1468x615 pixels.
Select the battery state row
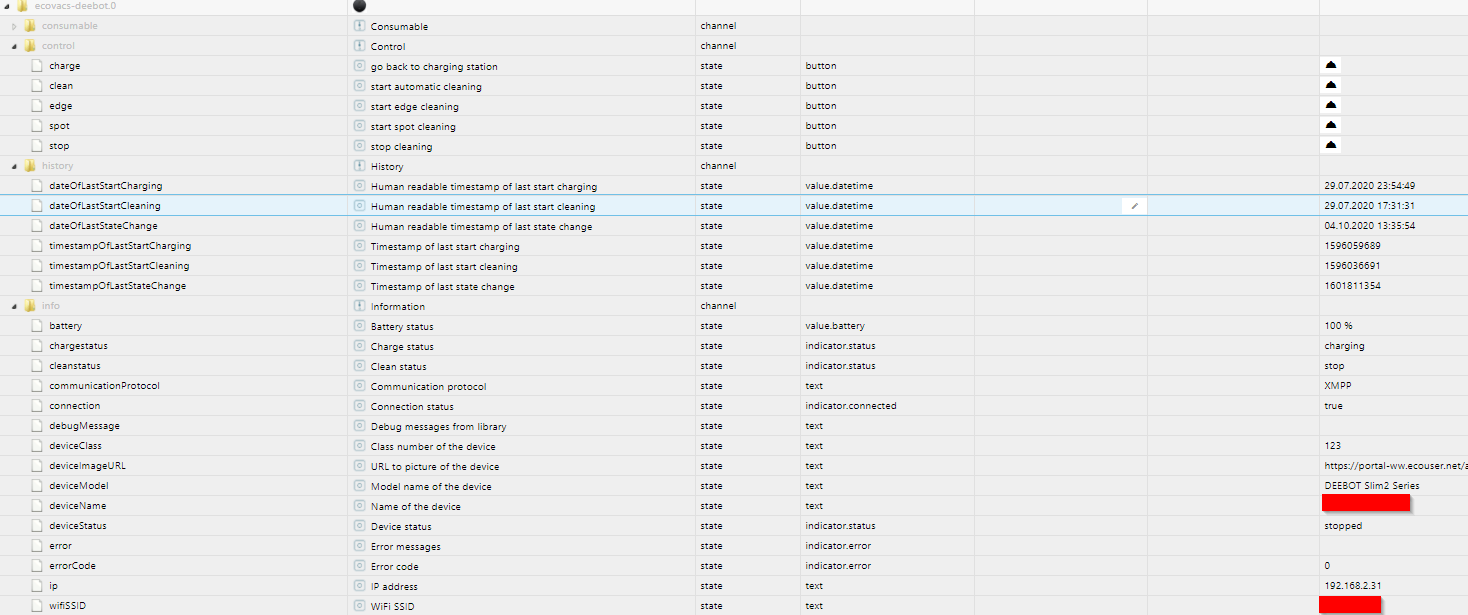[x=66, y=326]
